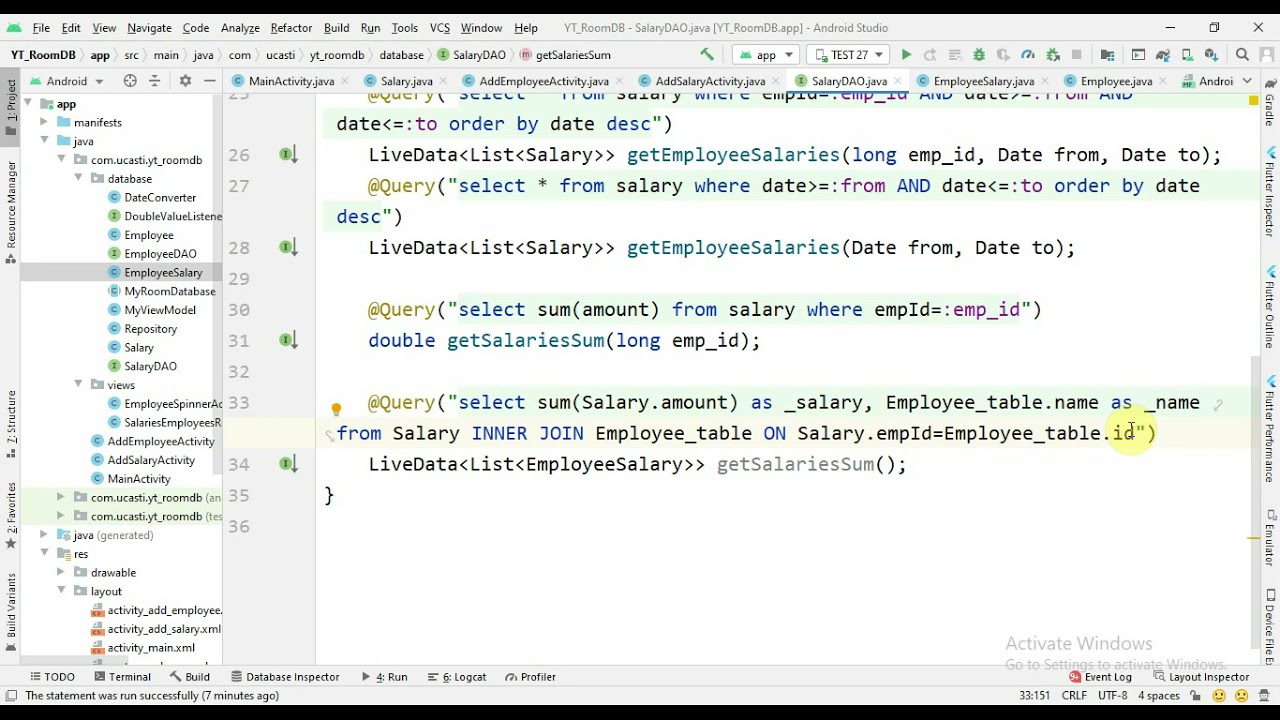Show hidden editor tabs dropdown arrow
Viewport: 1280px width, 720px height.
click(x=1247, y=81)
